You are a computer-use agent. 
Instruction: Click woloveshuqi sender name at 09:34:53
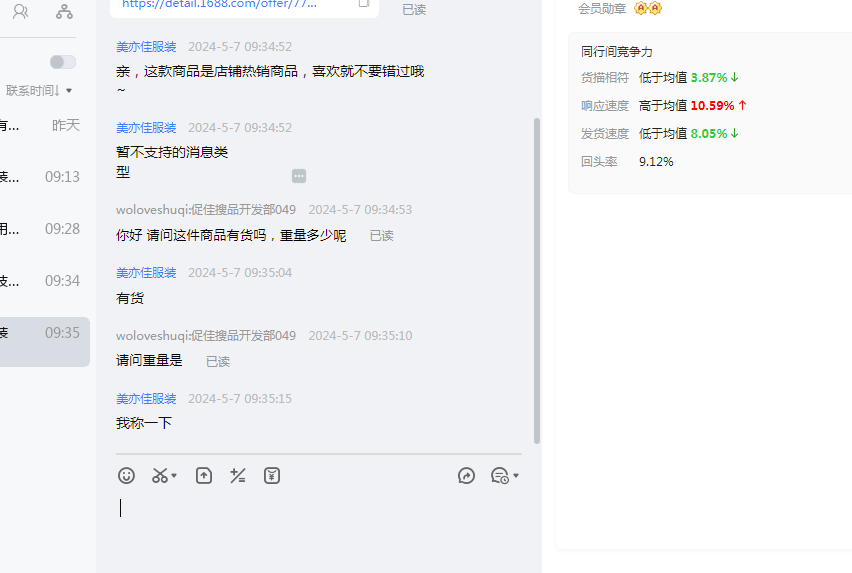pyautogui.click(x=205, y=210)
